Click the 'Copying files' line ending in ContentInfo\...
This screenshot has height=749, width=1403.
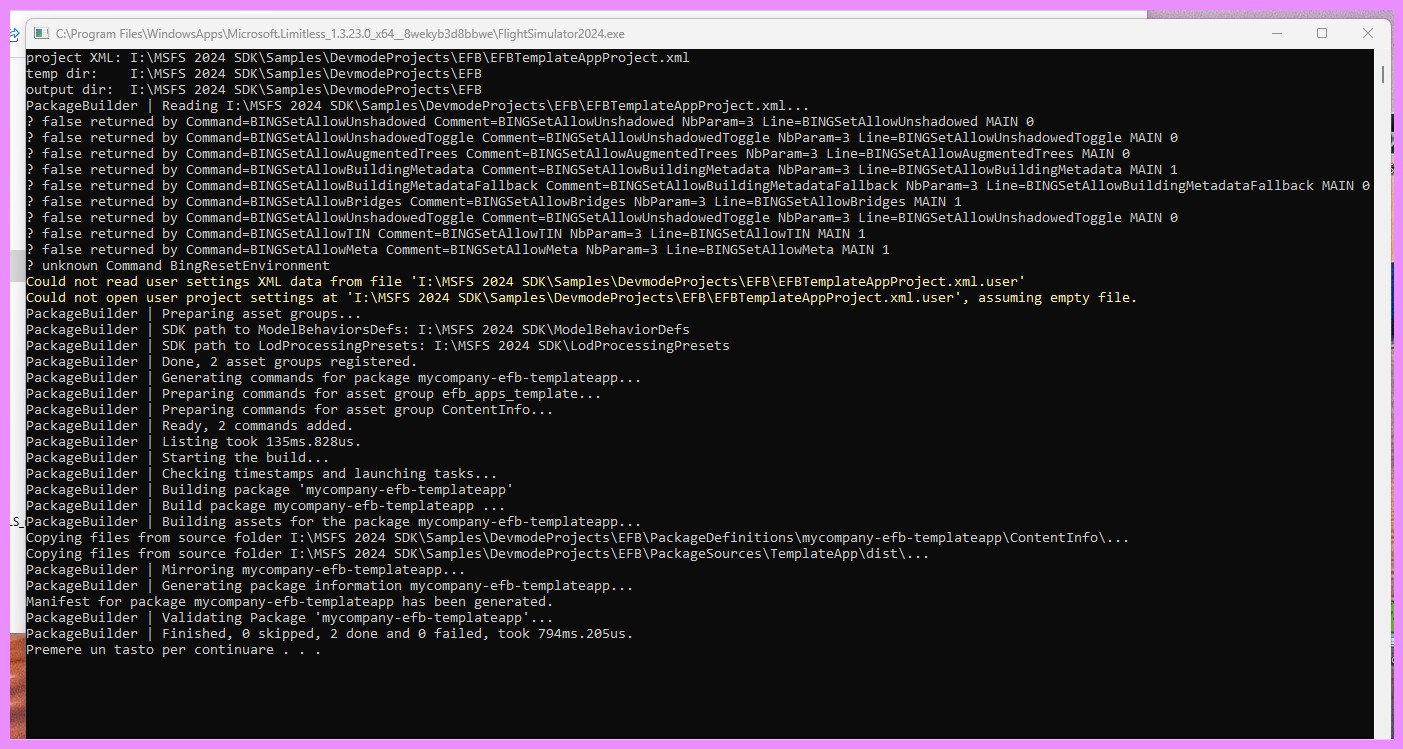[578, 538]
